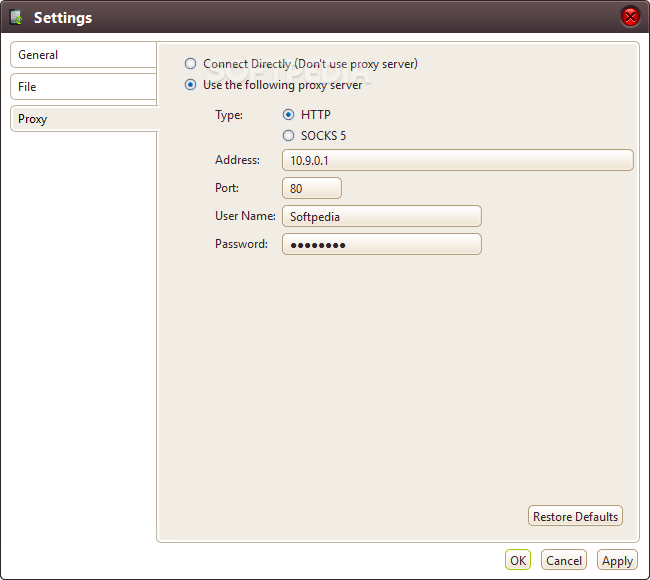
Task: Confirm settings with the OK button
Action: click(518, 560)
